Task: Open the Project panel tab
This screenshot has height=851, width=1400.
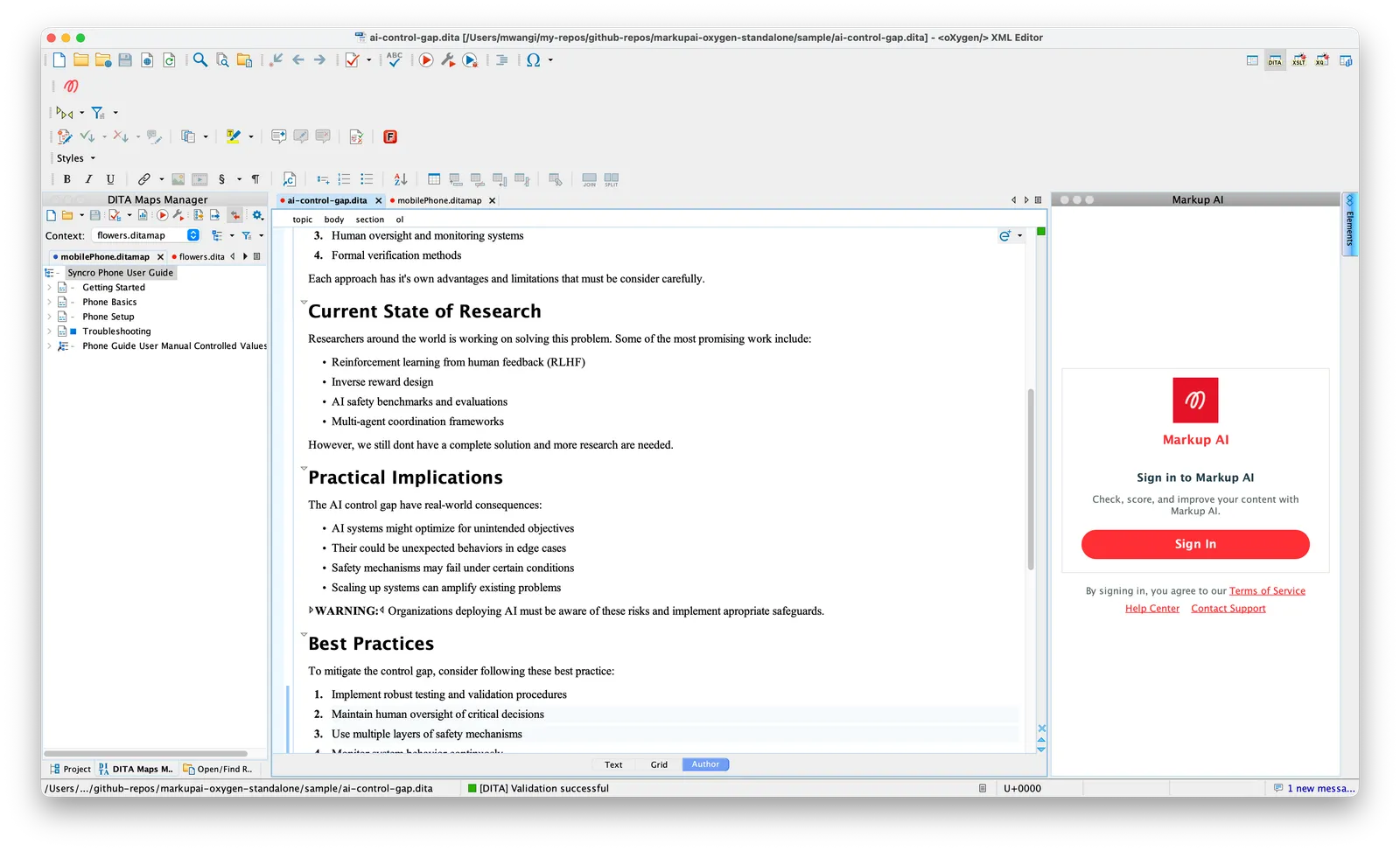Action: click(x=70, y=769)
